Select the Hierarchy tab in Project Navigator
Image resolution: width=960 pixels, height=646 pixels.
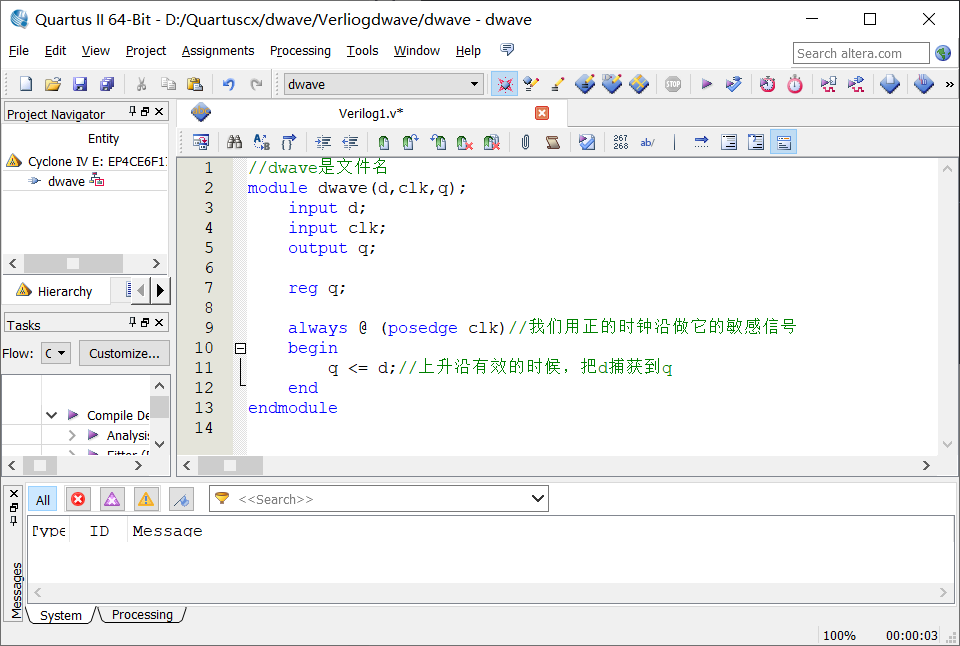[x=56, y=291]
